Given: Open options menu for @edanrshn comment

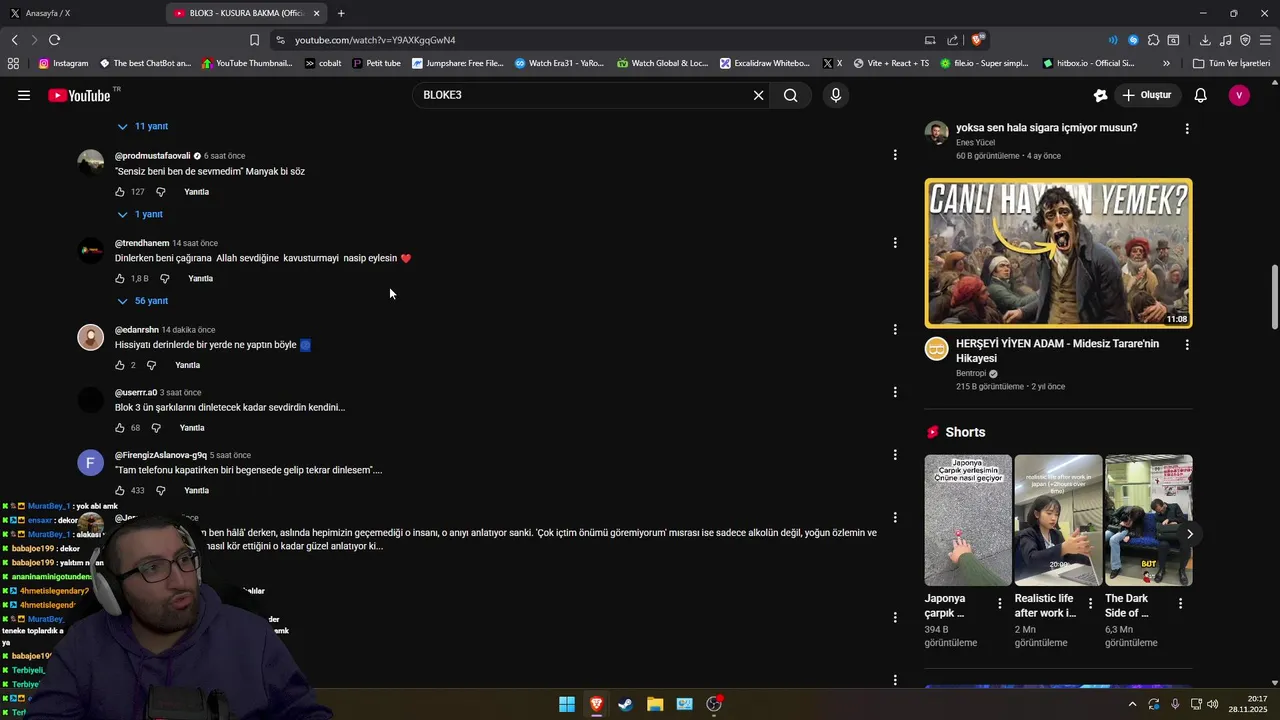Looking at the screenshot, I should pyautogui.click(x=895, y=329).
